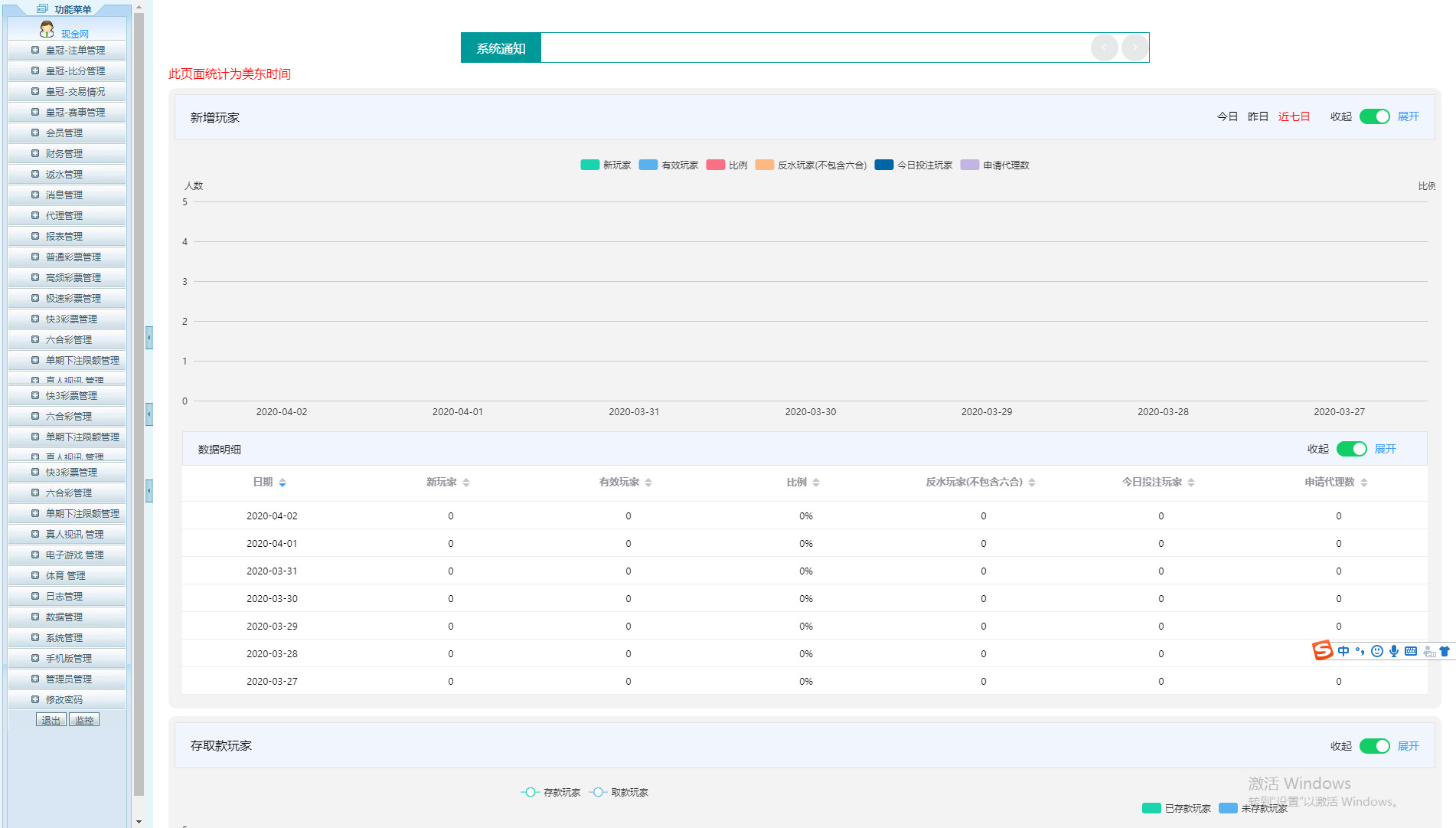The height and width of the screenshot is (828, 1456).
Task: Expand the 会员管理 menu item
Action: point(64,133)
